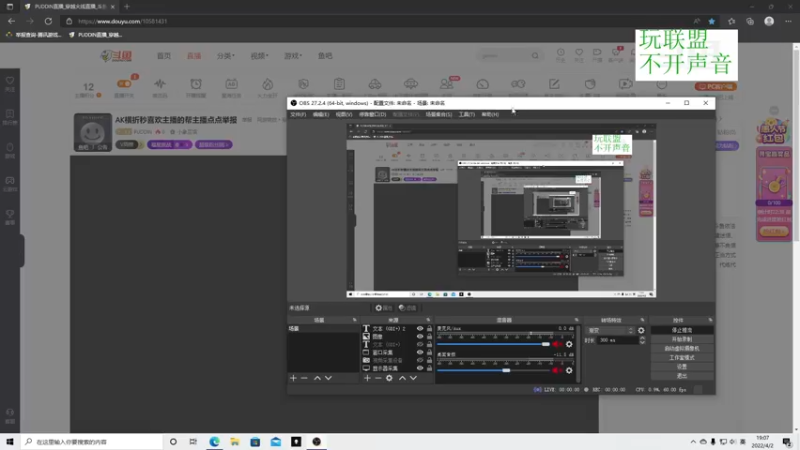Viewport: 800px width, 450px height.
Task: Move source down using Sources panel arrow
Action: point(413,378)
